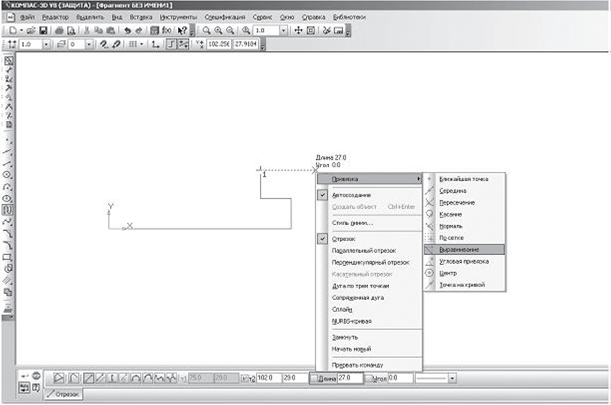Expand the grid options dropdown arrow
Viewport: 611px width, 405px height.
point(141,44)
